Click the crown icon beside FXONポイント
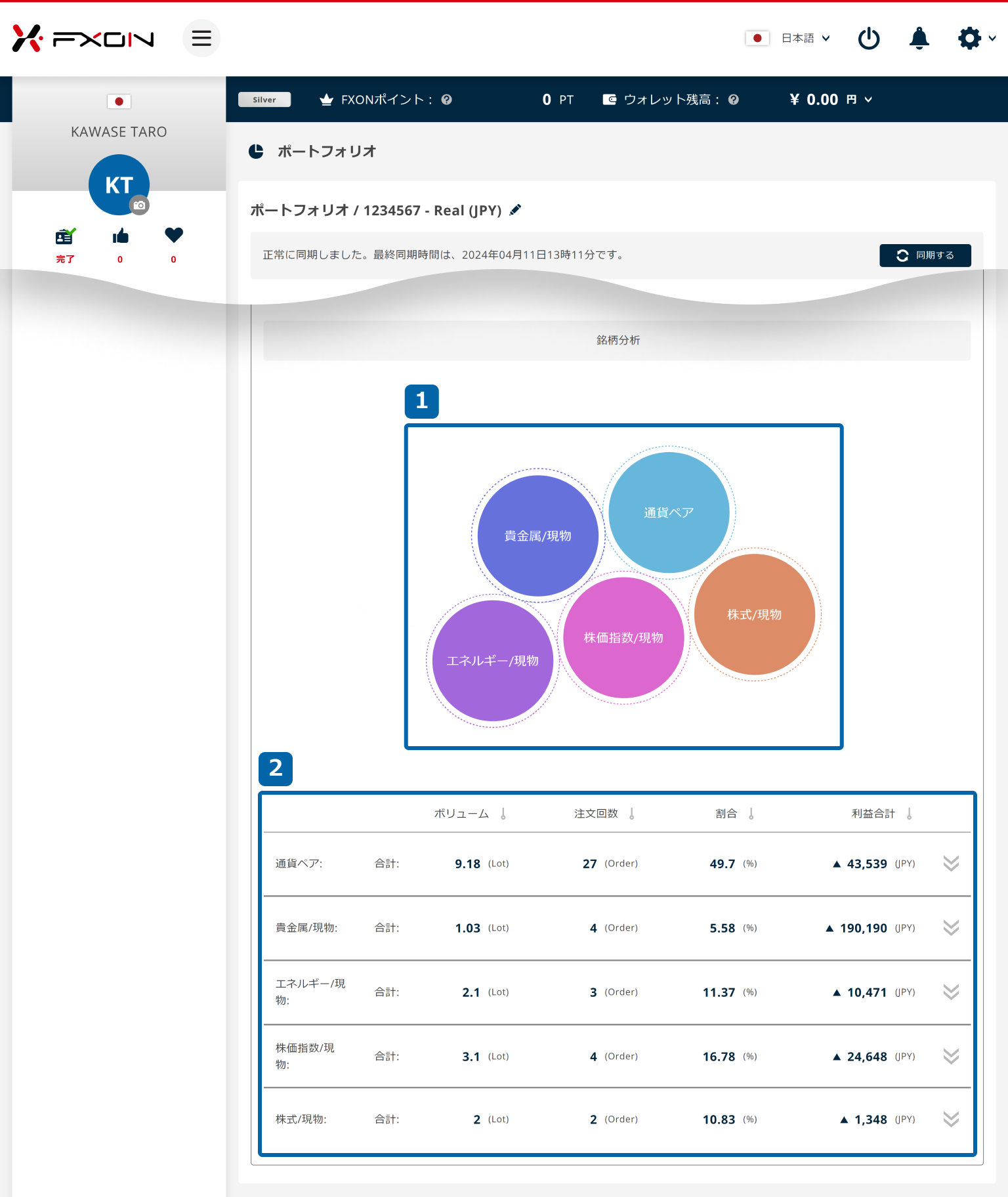1008x1197 pixels. 326,100
